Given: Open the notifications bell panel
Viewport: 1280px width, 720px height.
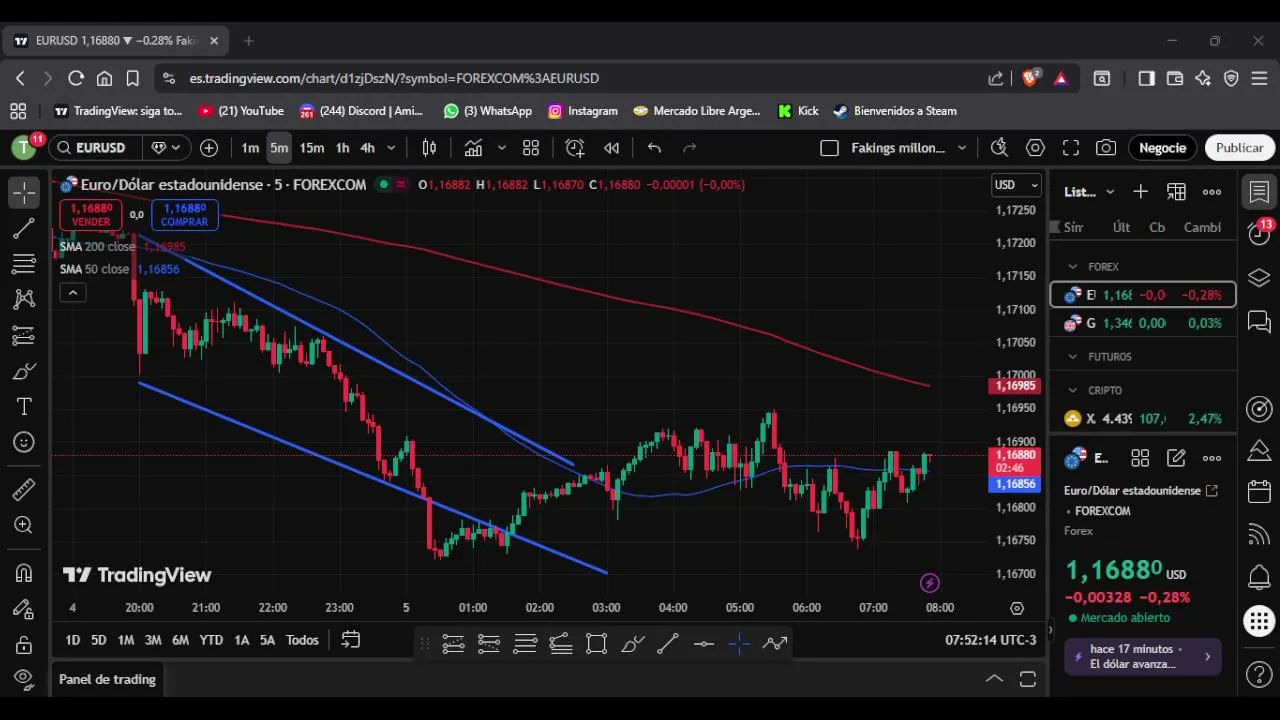Looking at the screenshot, I should [x=1259, y=577].
